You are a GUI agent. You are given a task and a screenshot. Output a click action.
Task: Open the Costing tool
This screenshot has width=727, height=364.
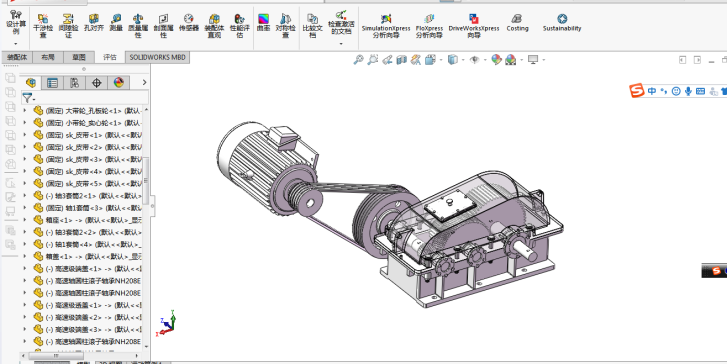[517, 22]
